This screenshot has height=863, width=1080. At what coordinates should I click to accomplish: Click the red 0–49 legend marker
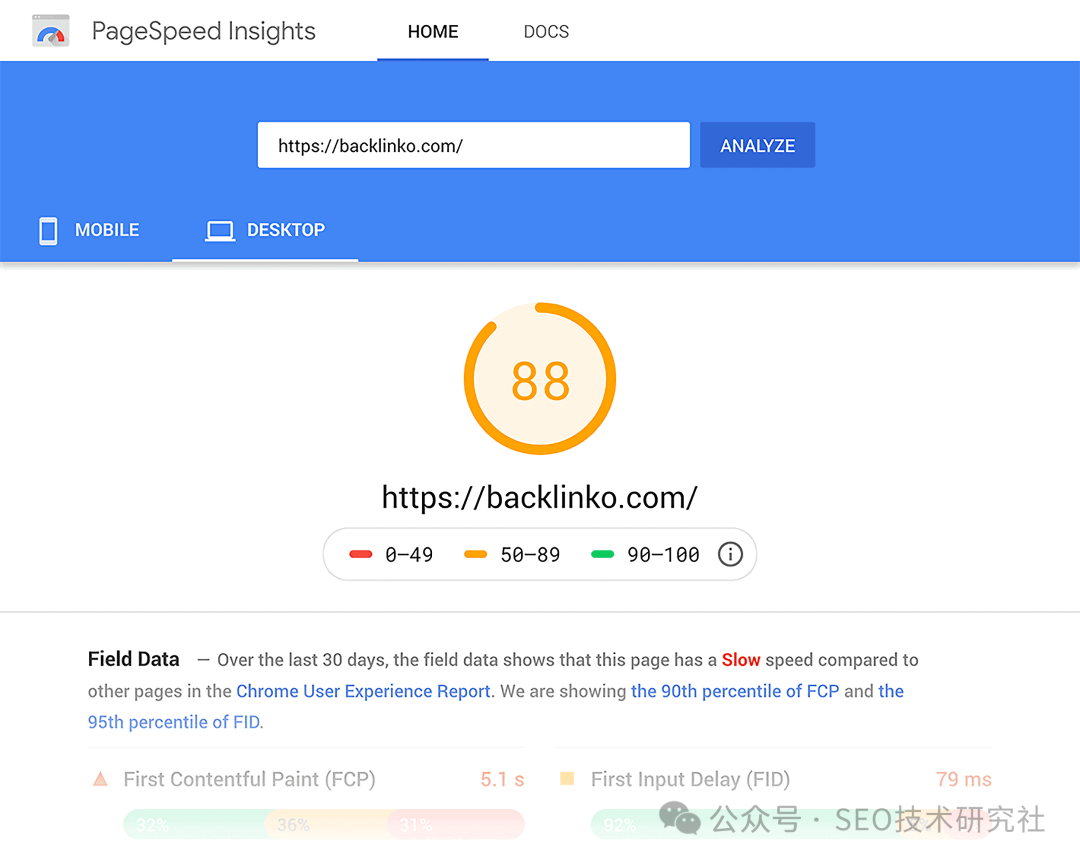(361, 554)
